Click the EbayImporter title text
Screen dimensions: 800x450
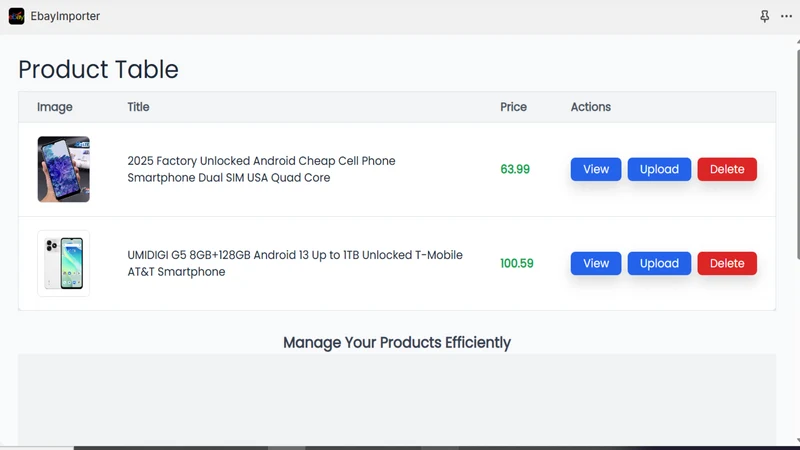coord(65,16)
